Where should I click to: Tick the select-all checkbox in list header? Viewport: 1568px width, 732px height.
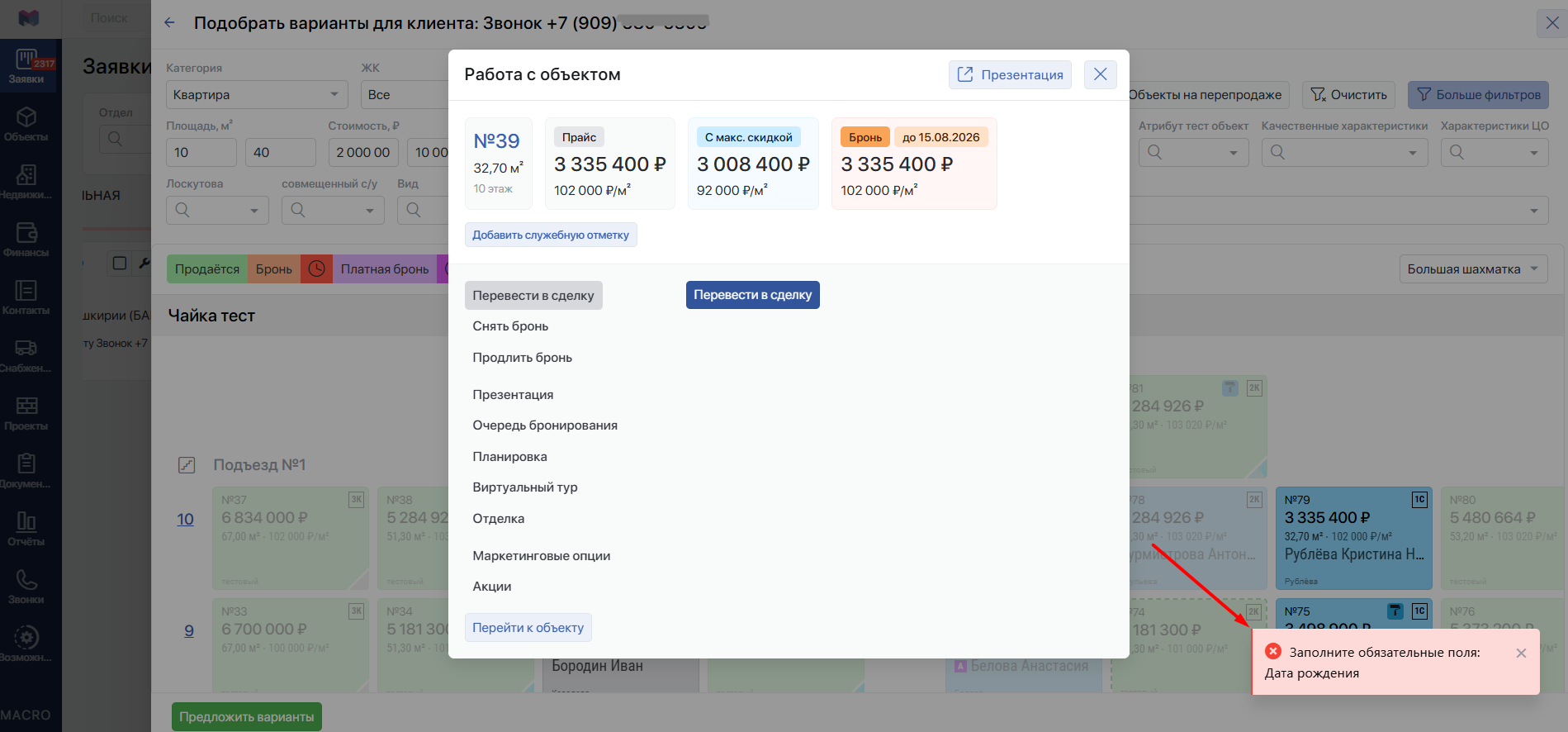tap(120, 263)
